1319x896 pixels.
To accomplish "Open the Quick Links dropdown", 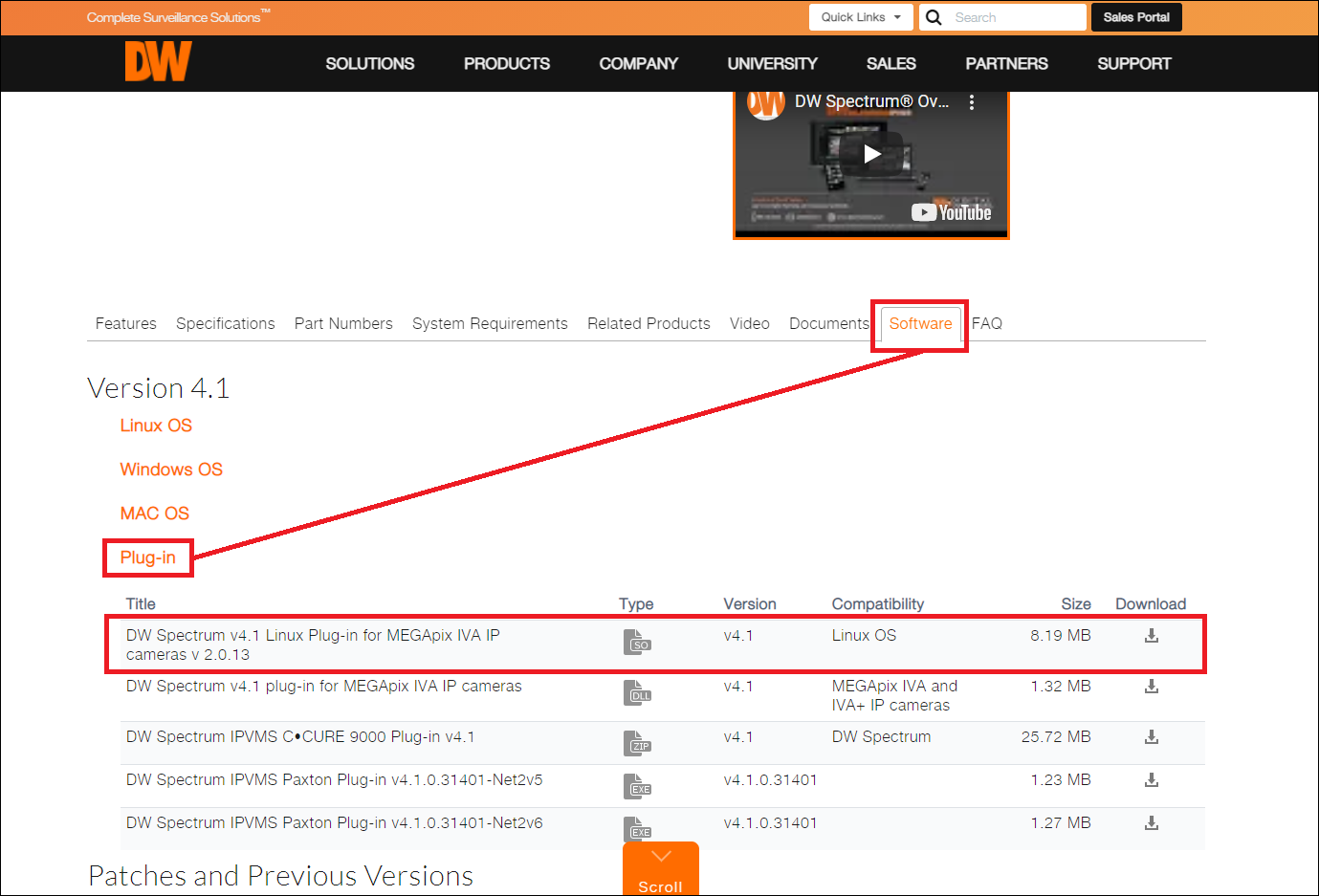I will (860, 16).
